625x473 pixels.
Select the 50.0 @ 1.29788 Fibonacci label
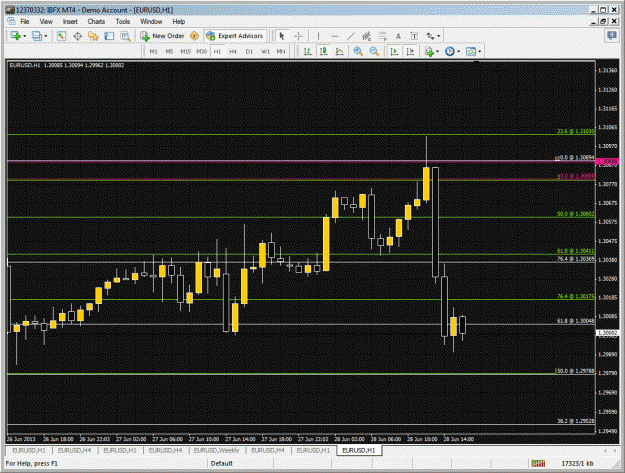pyautogui.click(x=575, y=371)
